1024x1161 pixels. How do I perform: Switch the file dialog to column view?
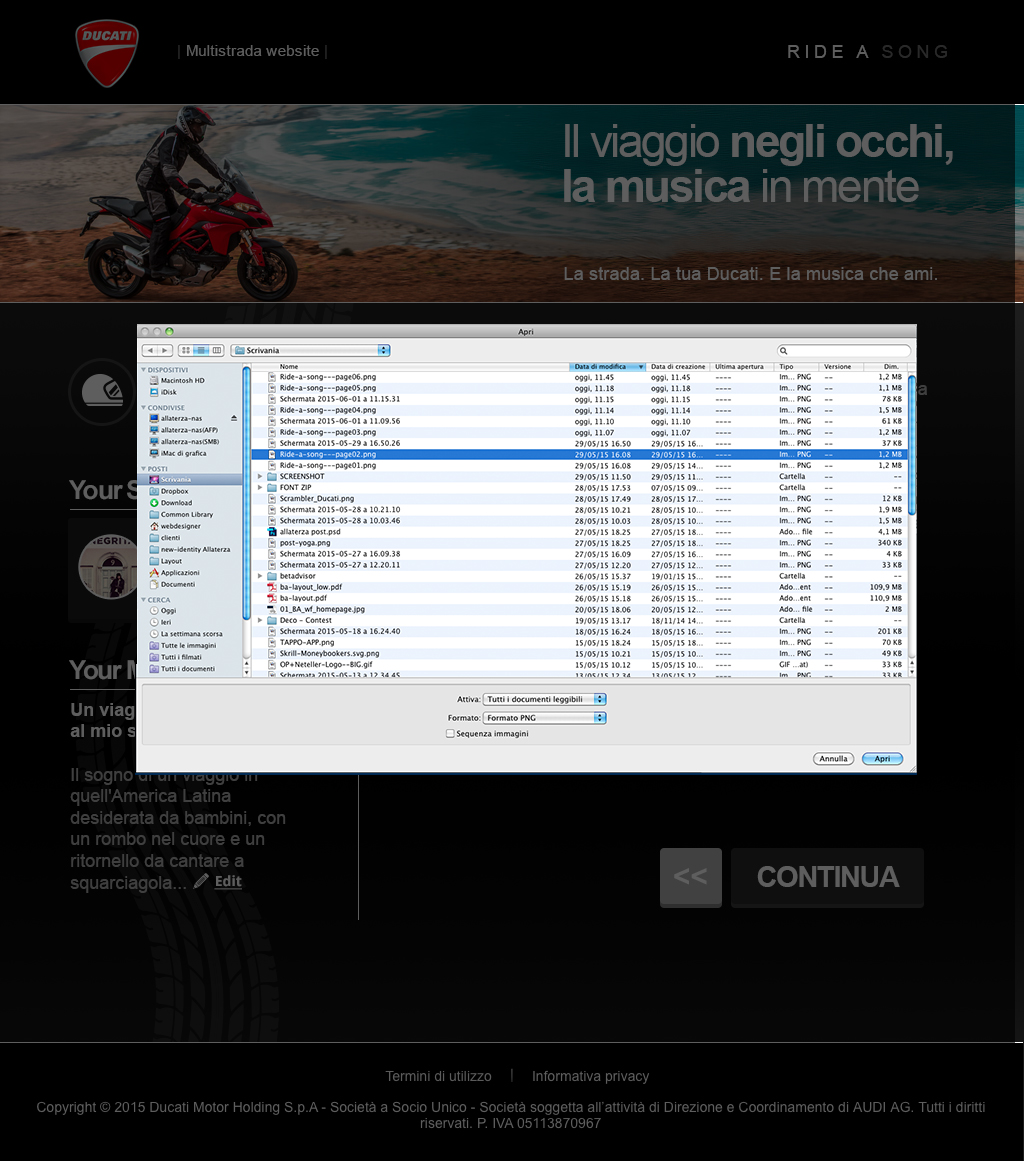pos(217,350)
